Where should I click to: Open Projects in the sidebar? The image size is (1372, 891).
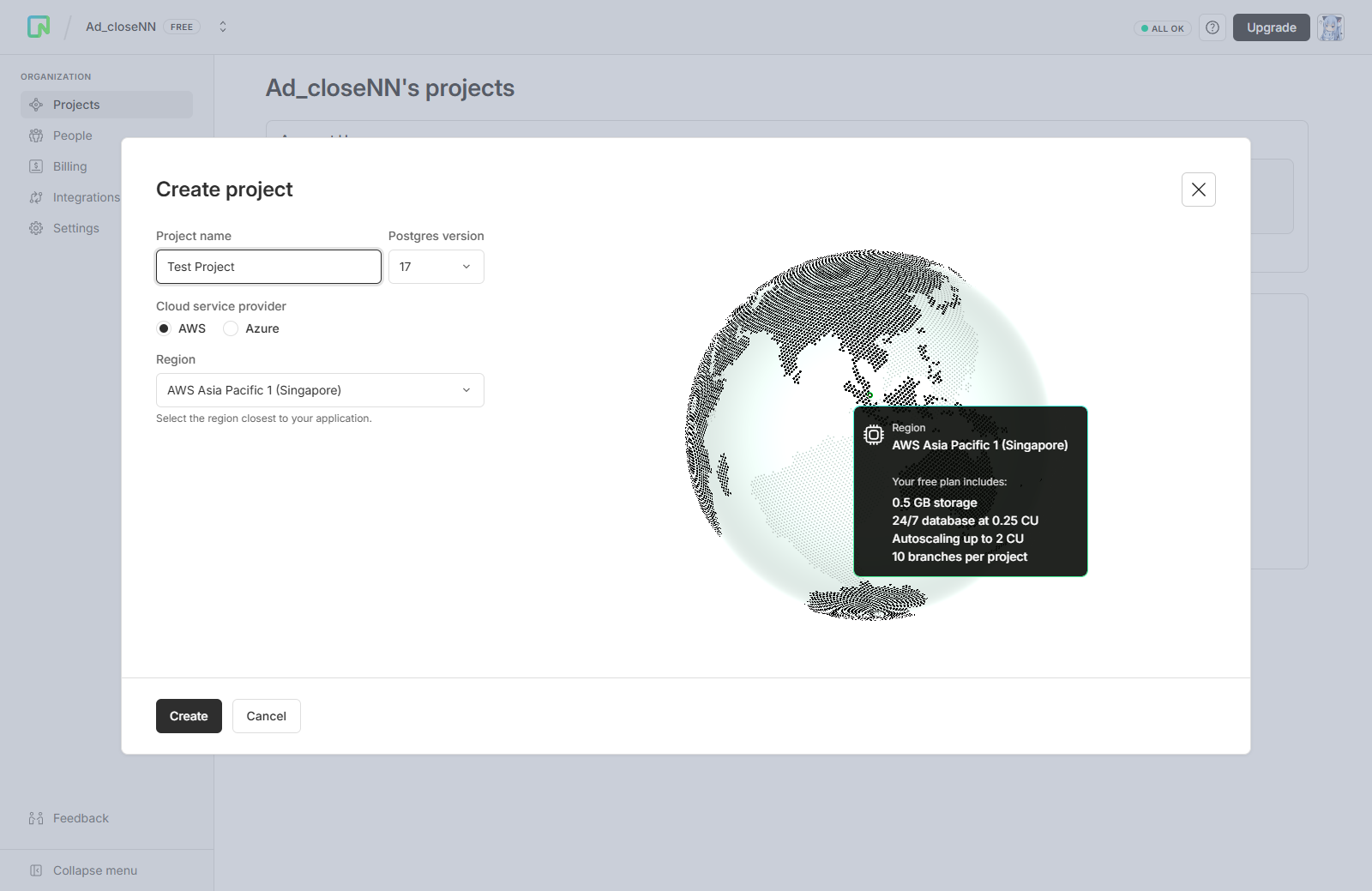pyautogui.click(x=106, y=105)
